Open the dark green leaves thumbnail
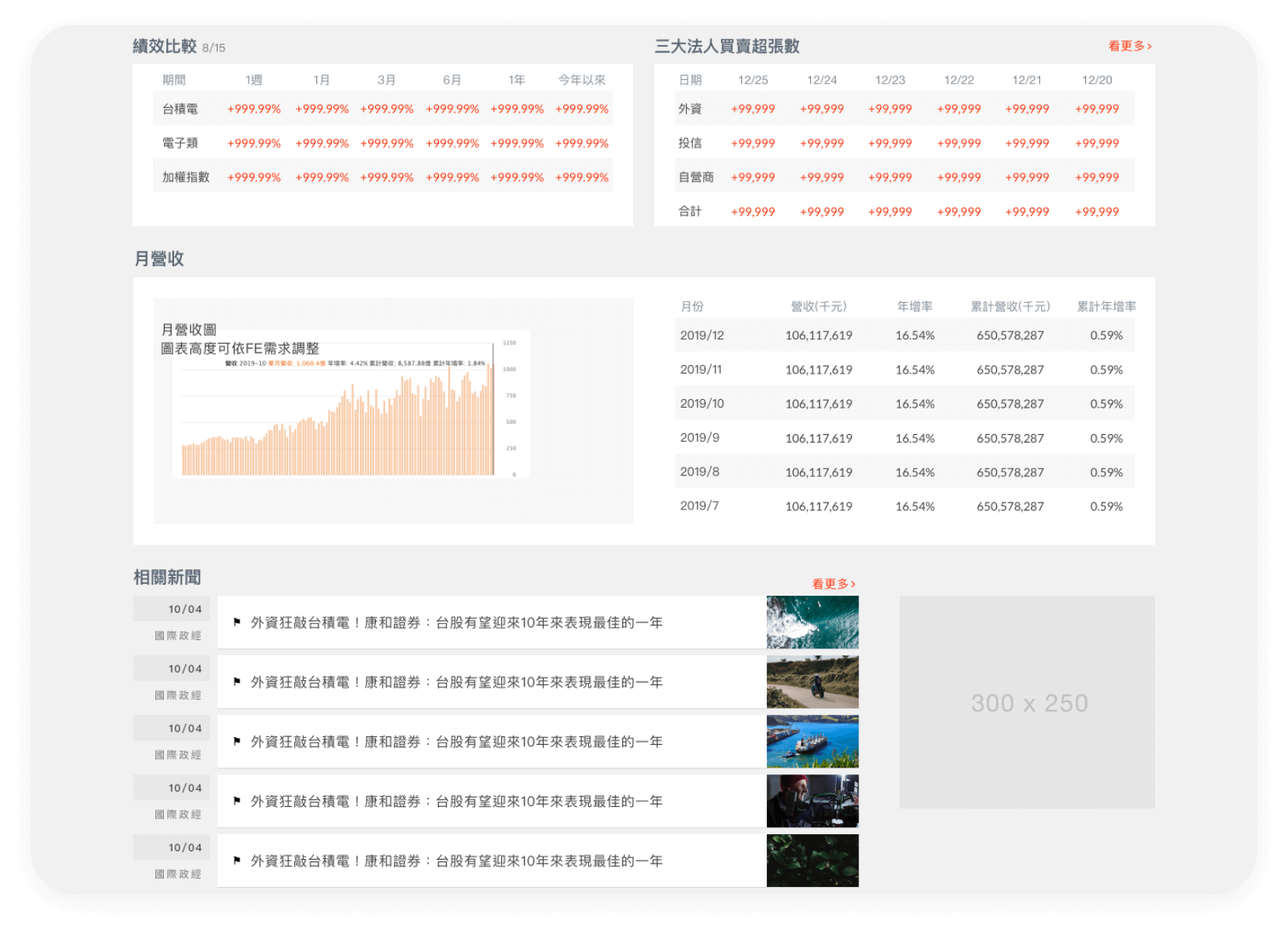The height and width of the screenshot is (932, 1288). coord(812,861)
